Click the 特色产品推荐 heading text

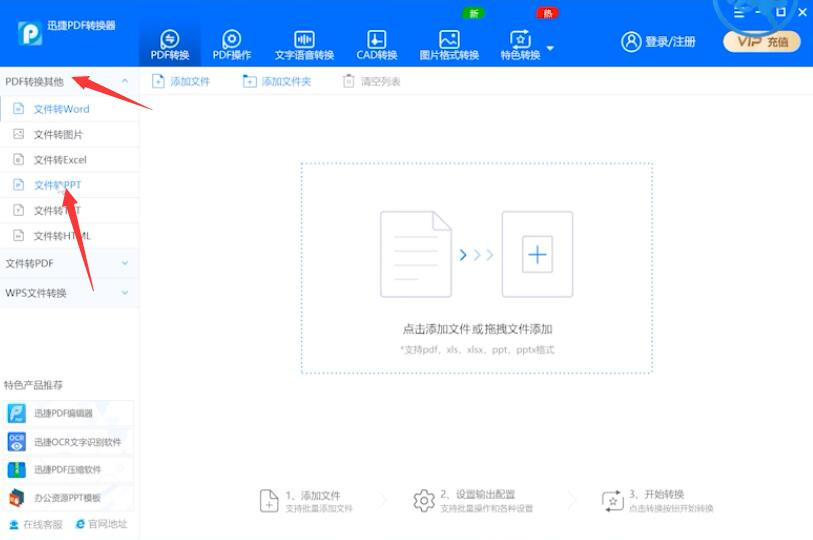(x=33, y=385)
